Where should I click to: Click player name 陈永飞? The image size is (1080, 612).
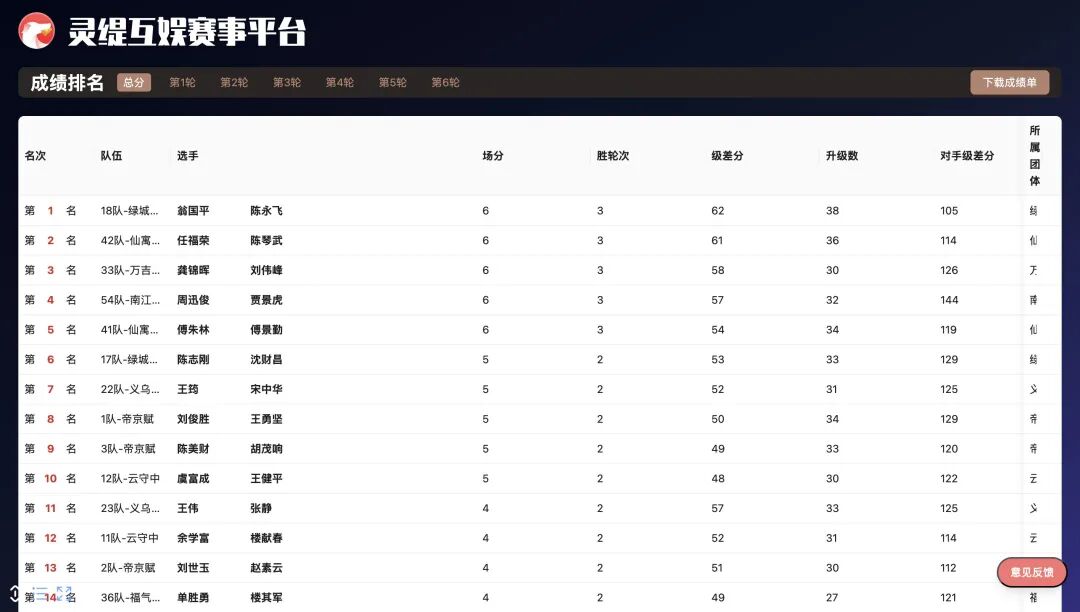(x=267, y=211)
